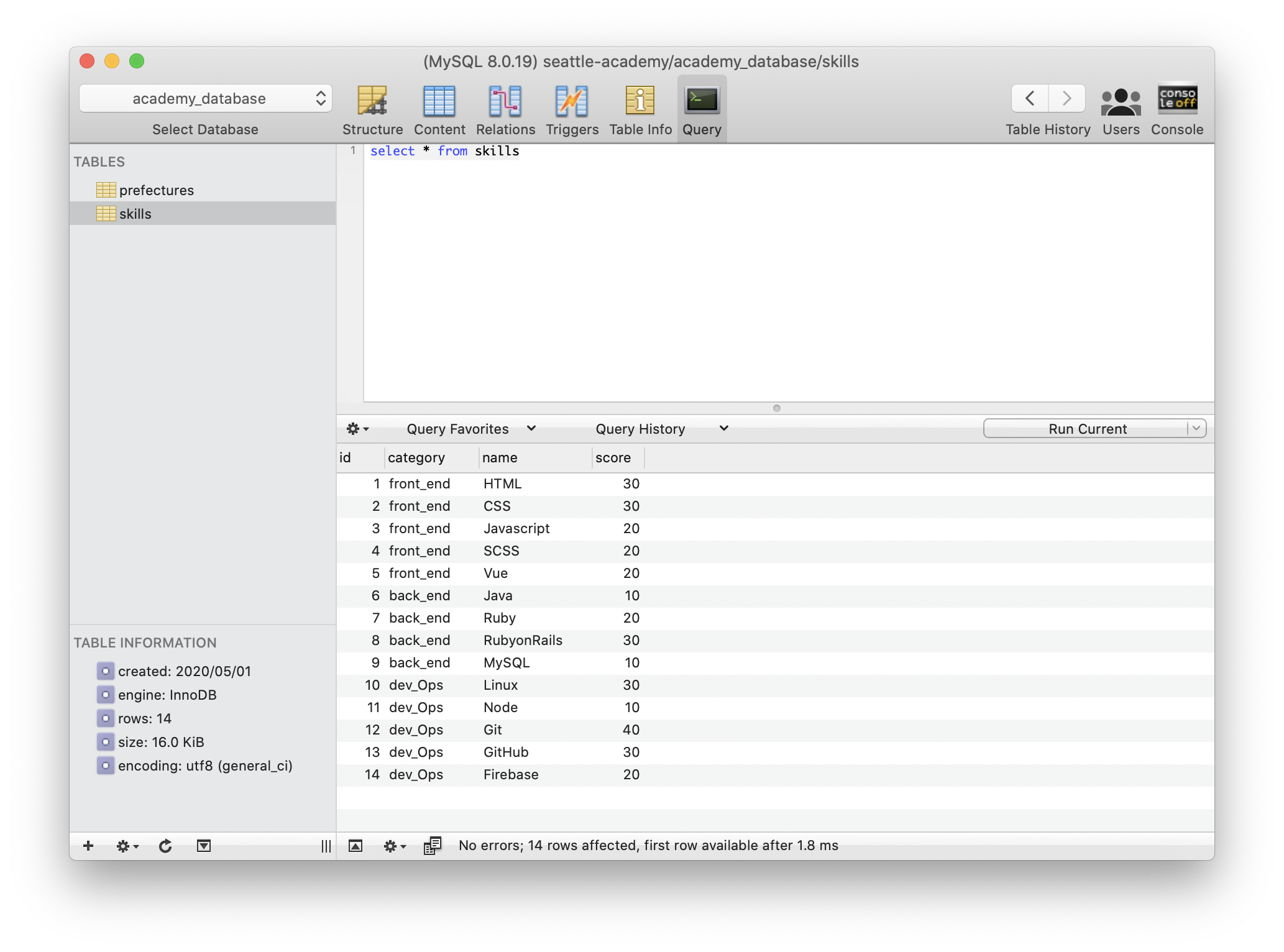The width and height of the screenshot is (1284, 952).
Task: Sort results by the score column
Action: (614, 457)
